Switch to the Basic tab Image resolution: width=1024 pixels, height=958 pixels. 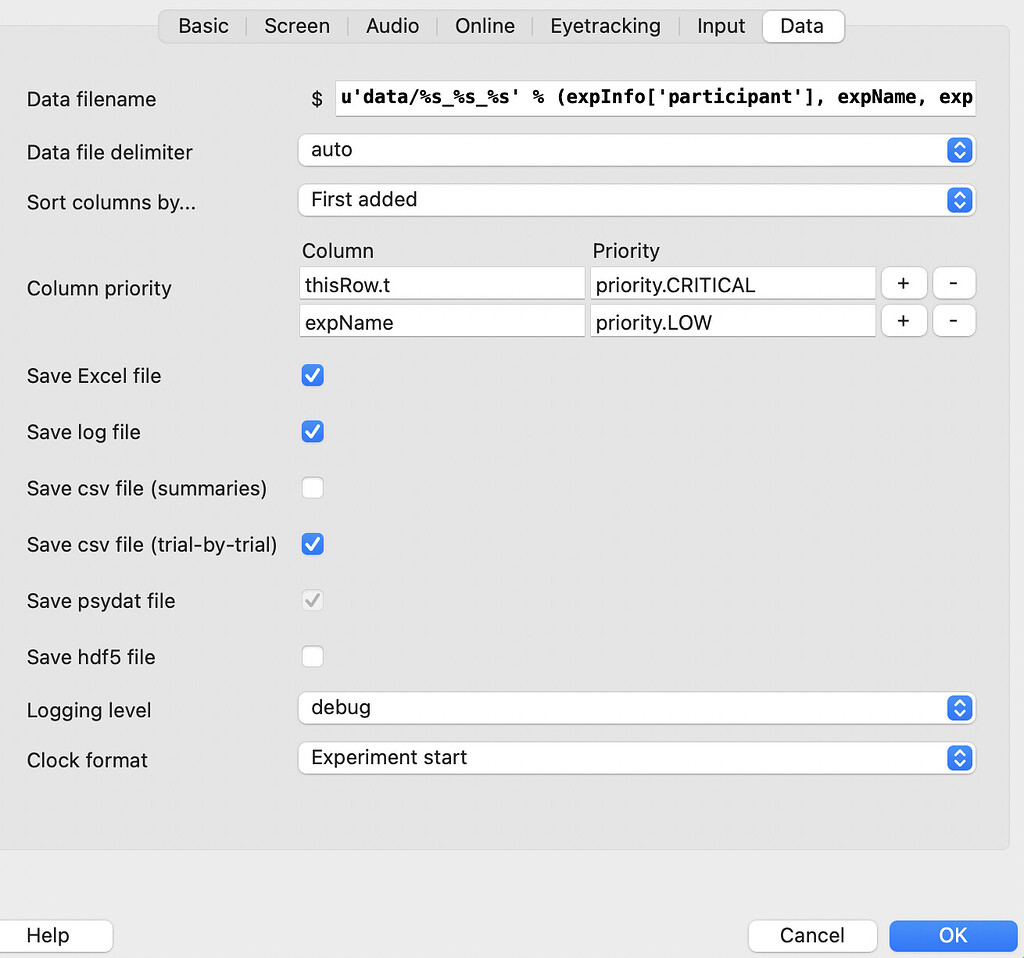click(x=203, y=26)
